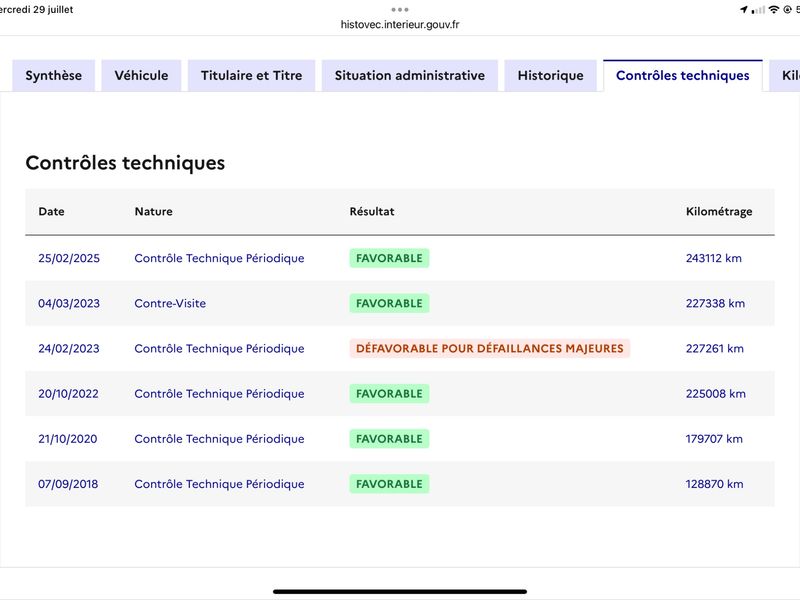This screenshot has height=600, width=800.
Task: Click the Favorable badge for 07/09/2018
Action: point(389,484)
